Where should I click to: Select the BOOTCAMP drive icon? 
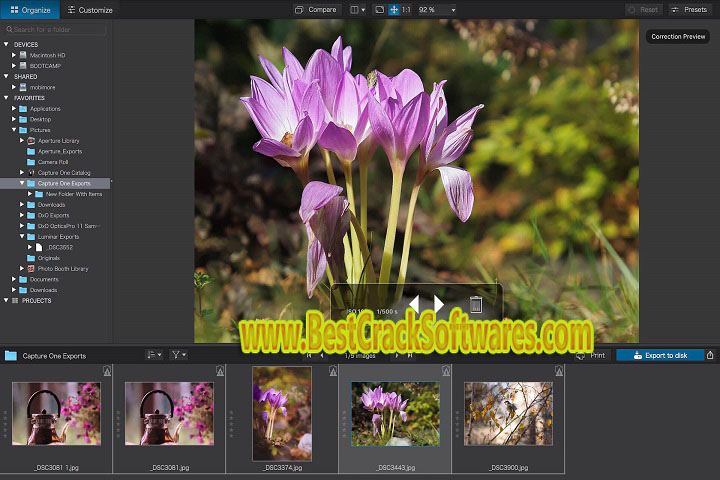[23, 66]
